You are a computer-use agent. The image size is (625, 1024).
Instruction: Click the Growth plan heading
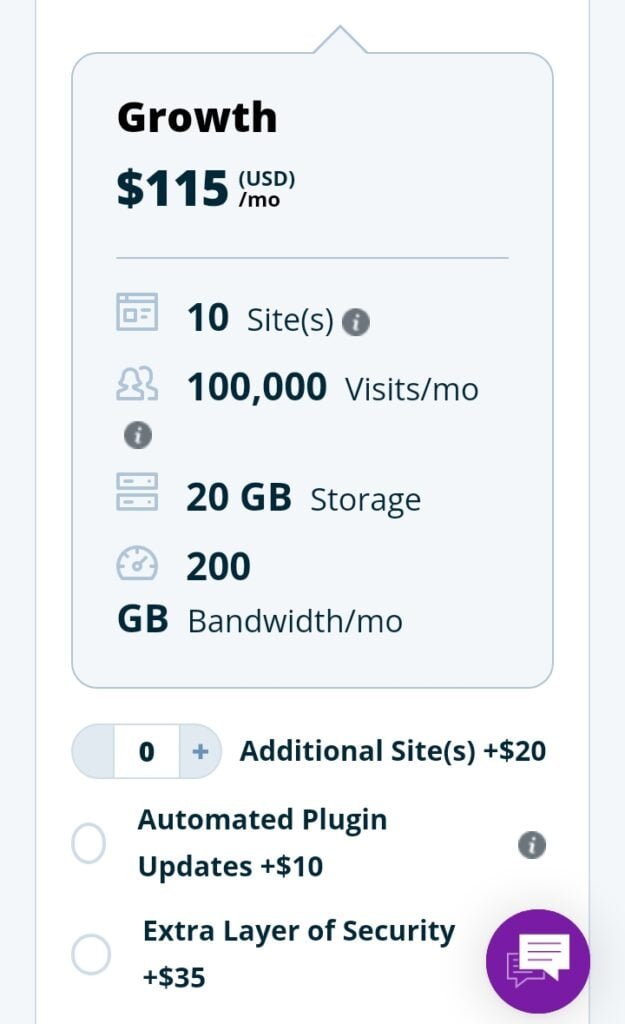tap(197, 118)
